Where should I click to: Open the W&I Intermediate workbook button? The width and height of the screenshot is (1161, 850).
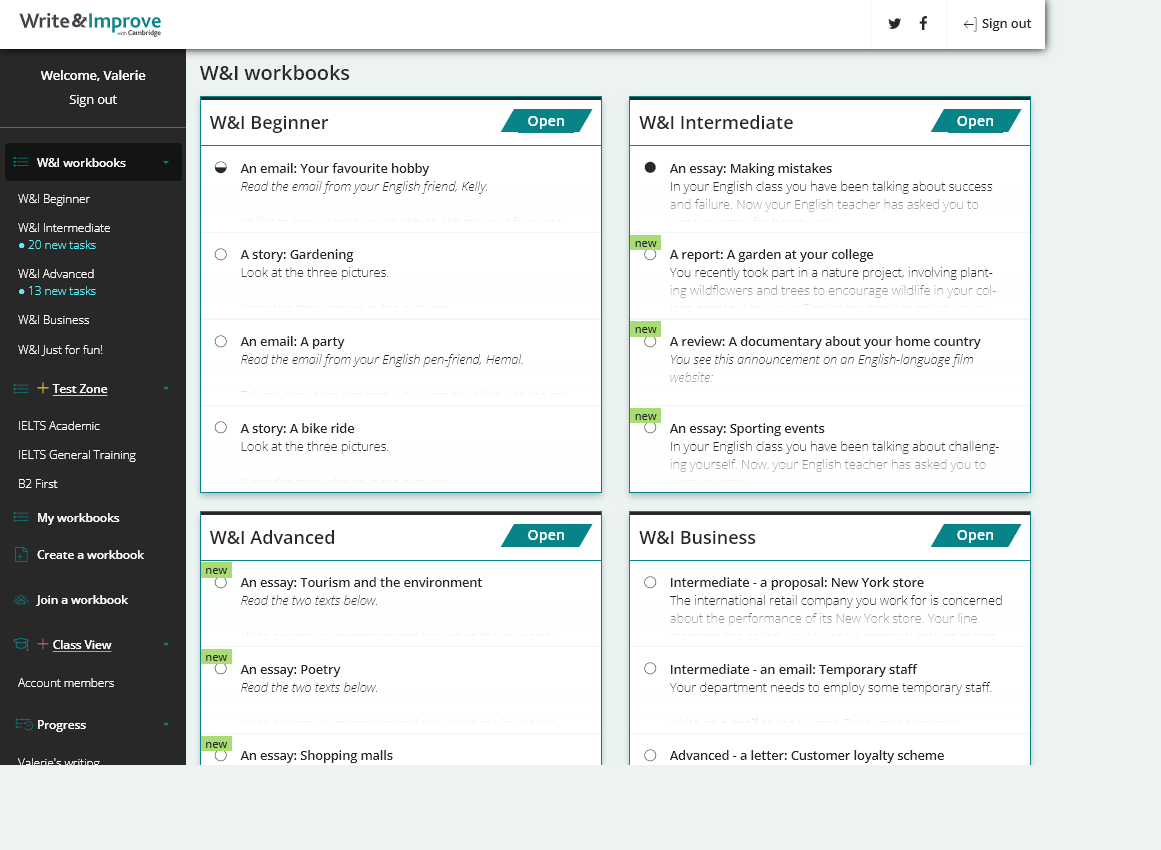pos(975,121)
